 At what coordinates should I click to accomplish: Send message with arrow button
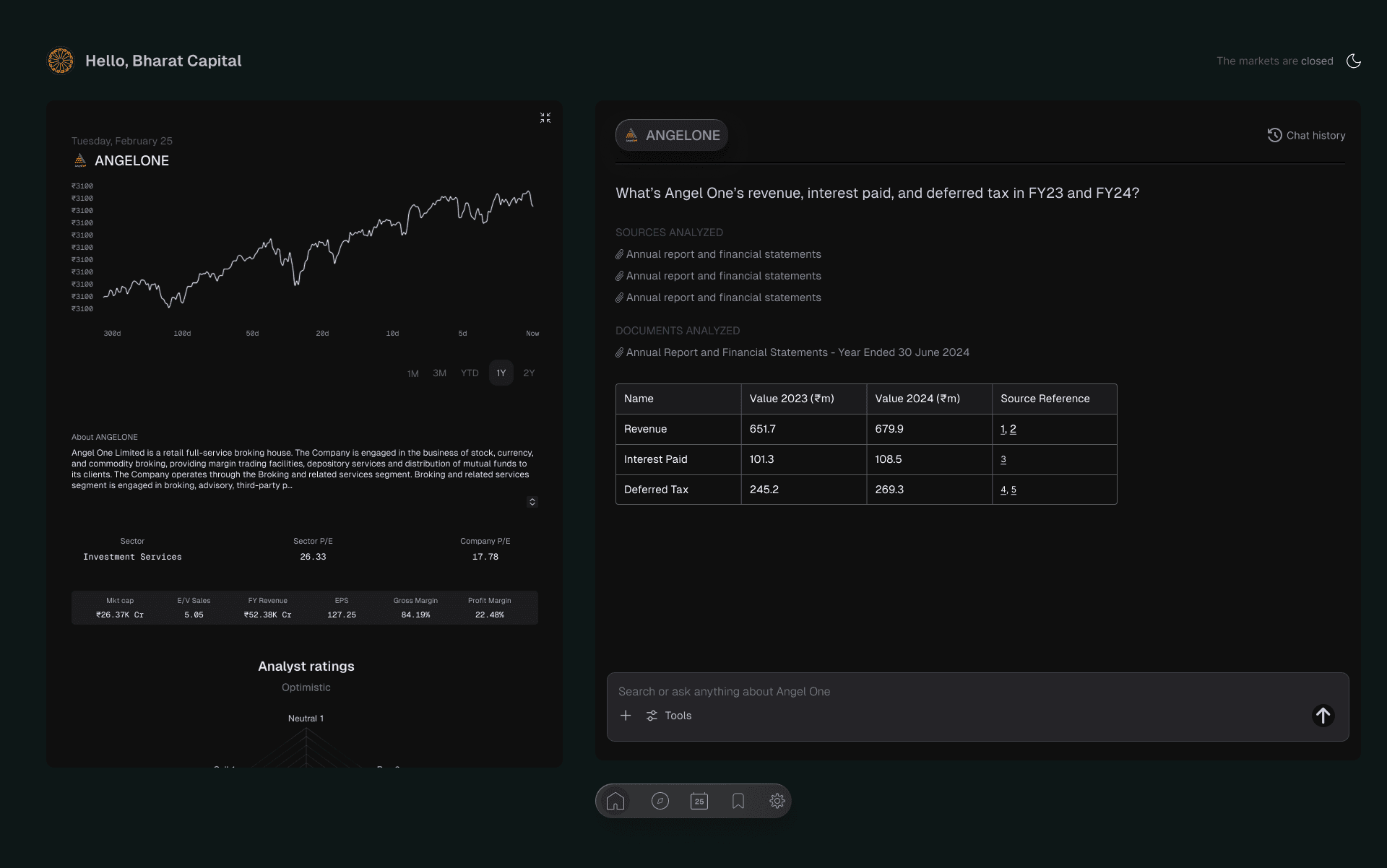(x=1323, y=716)
